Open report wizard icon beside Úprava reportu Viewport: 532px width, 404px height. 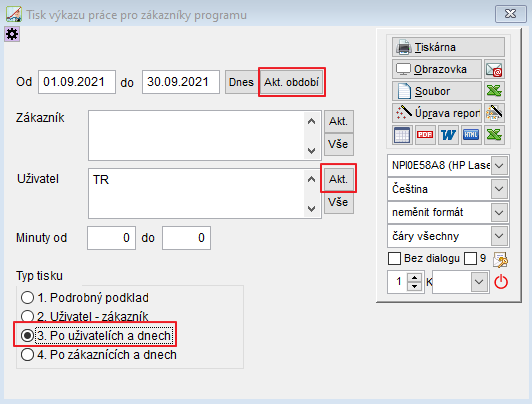(x=494, y=113)
